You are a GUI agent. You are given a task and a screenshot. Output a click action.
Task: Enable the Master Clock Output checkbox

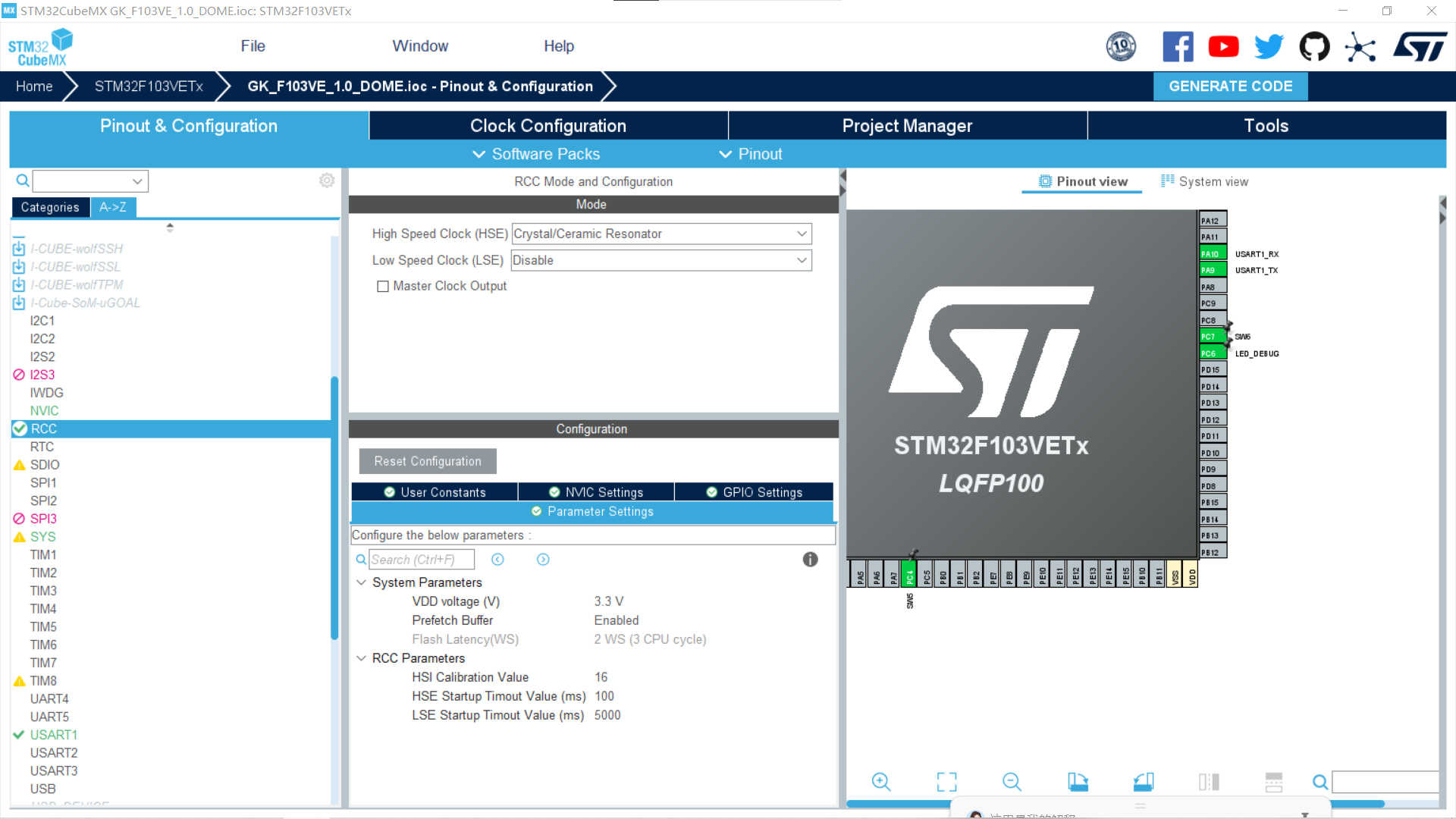point(383,286)
